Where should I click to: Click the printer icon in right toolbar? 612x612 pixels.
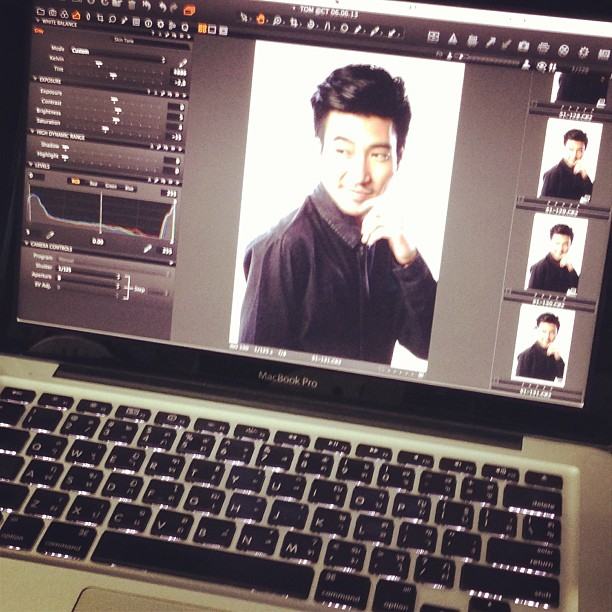pos(543,48)
